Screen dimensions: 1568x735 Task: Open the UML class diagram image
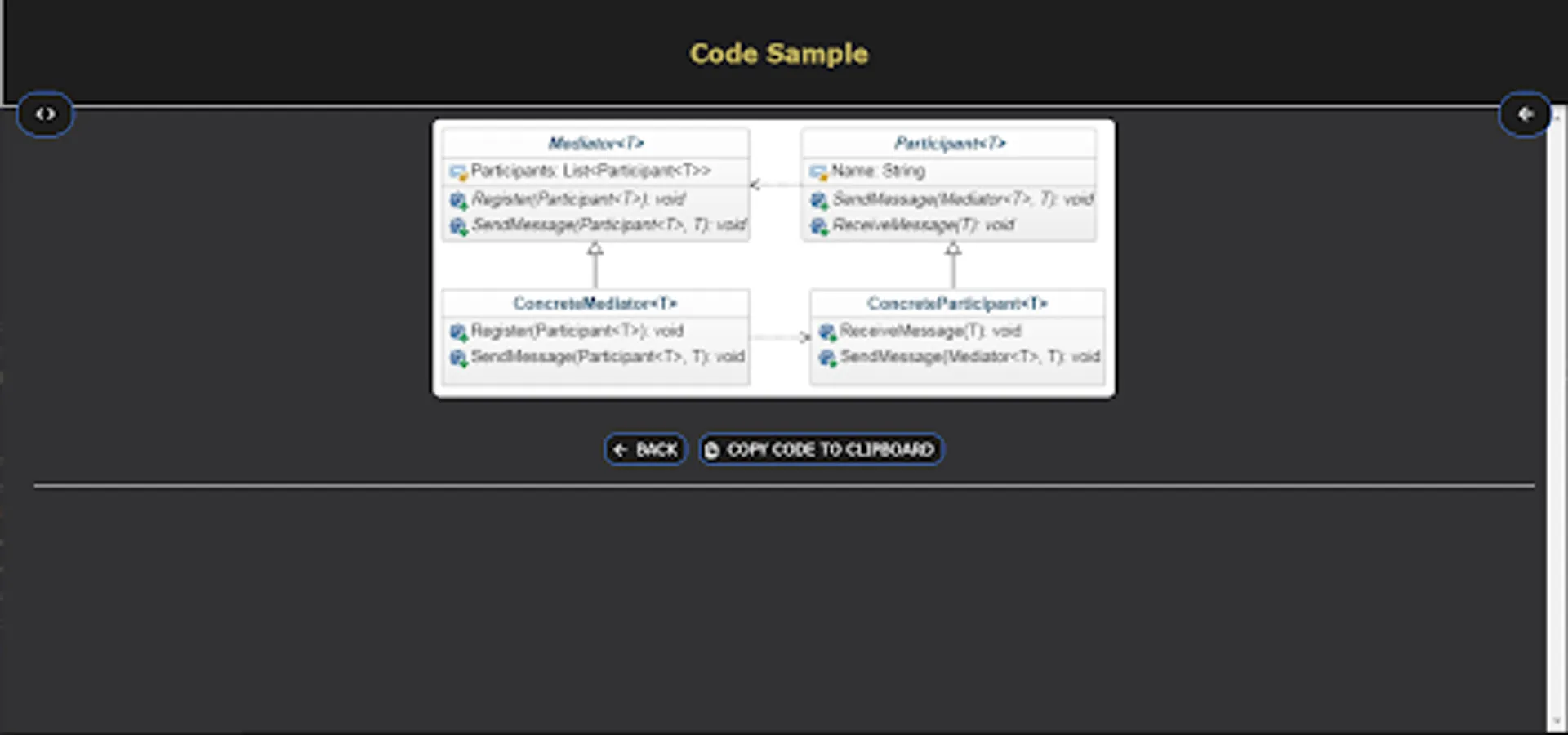tap(773, 259)
